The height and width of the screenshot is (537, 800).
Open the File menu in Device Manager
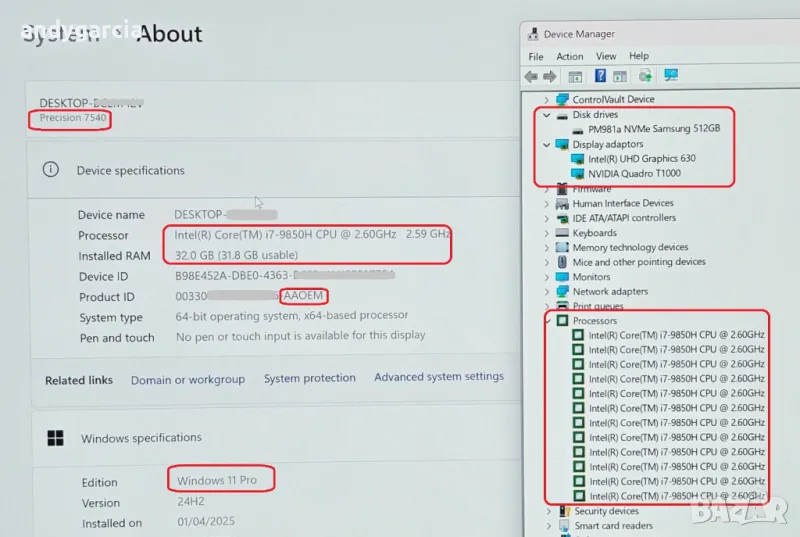coord(536,56)
